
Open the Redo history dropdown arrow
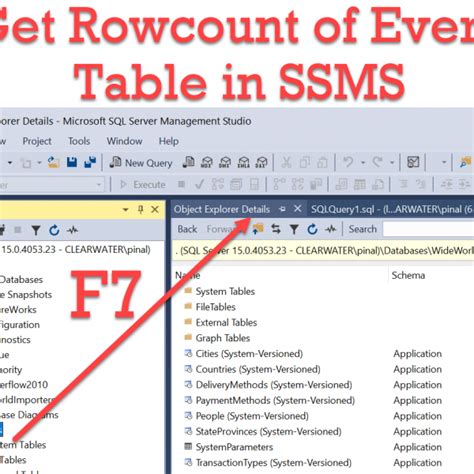pos(392,163)
